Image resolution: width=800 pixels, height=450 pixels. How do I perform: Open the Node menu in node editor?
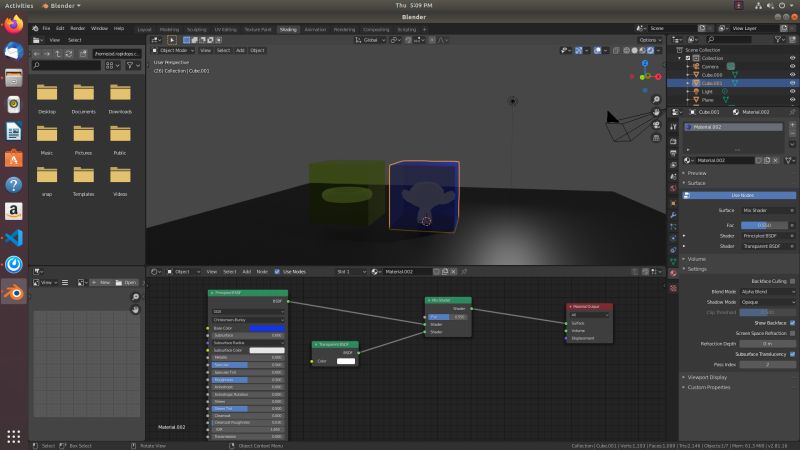262,272
